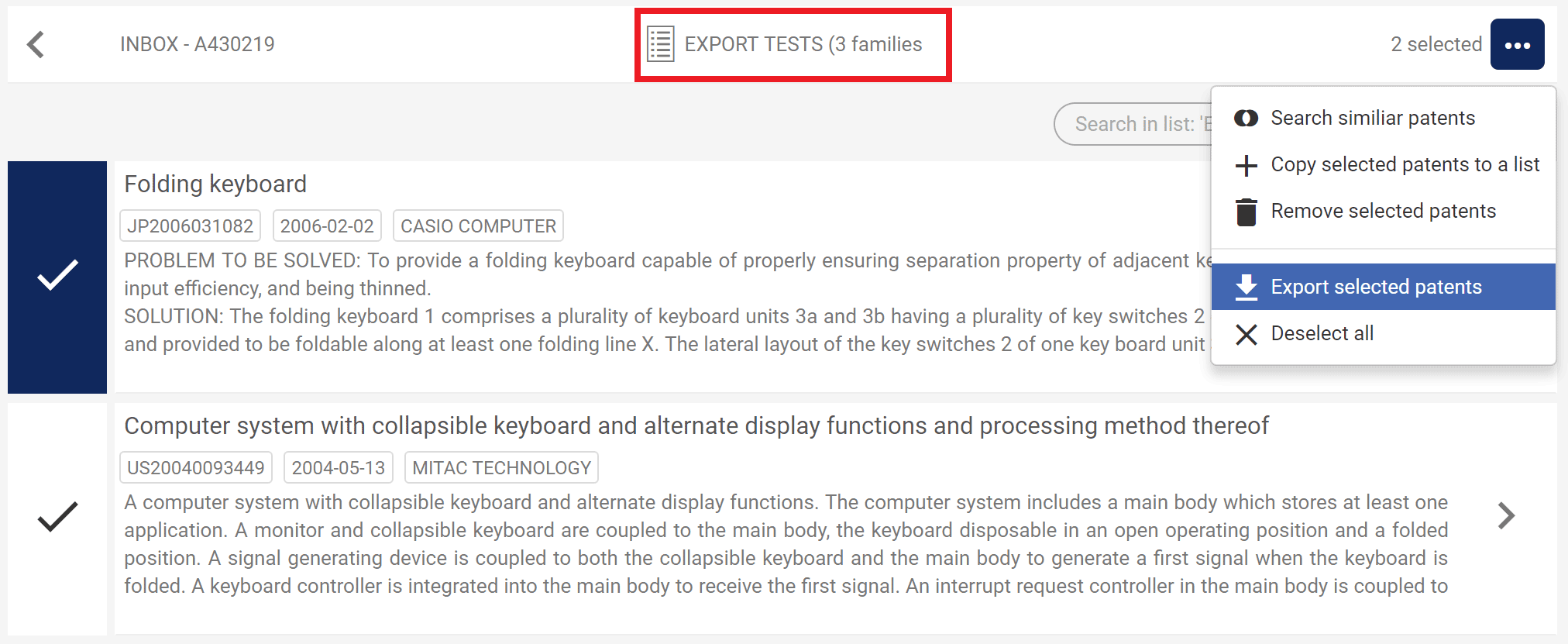Open the Folding keyboard patent title

pos(215,184)
